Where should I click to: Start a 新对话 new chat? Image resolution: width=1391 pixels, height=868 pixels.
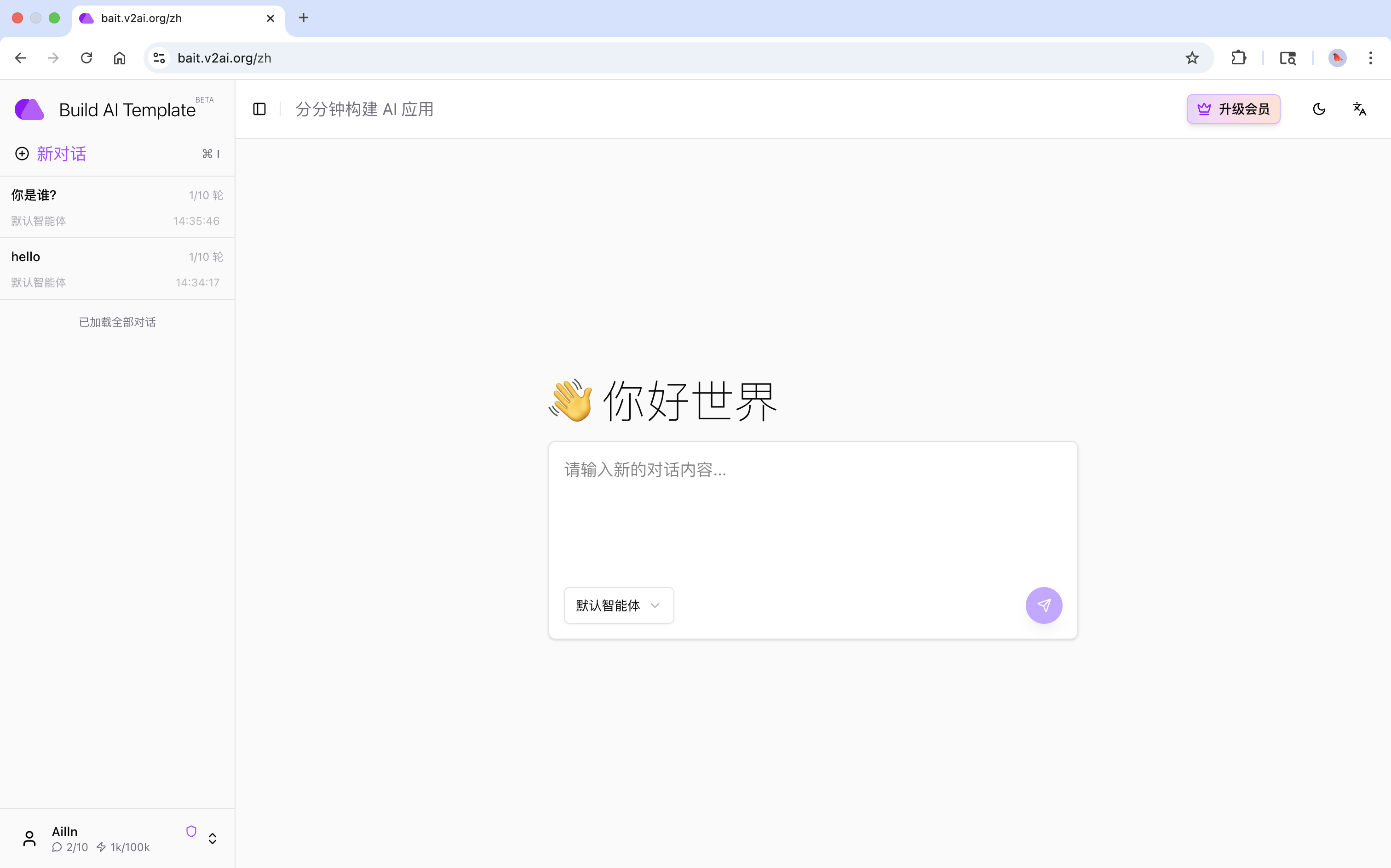coord(61,154)
